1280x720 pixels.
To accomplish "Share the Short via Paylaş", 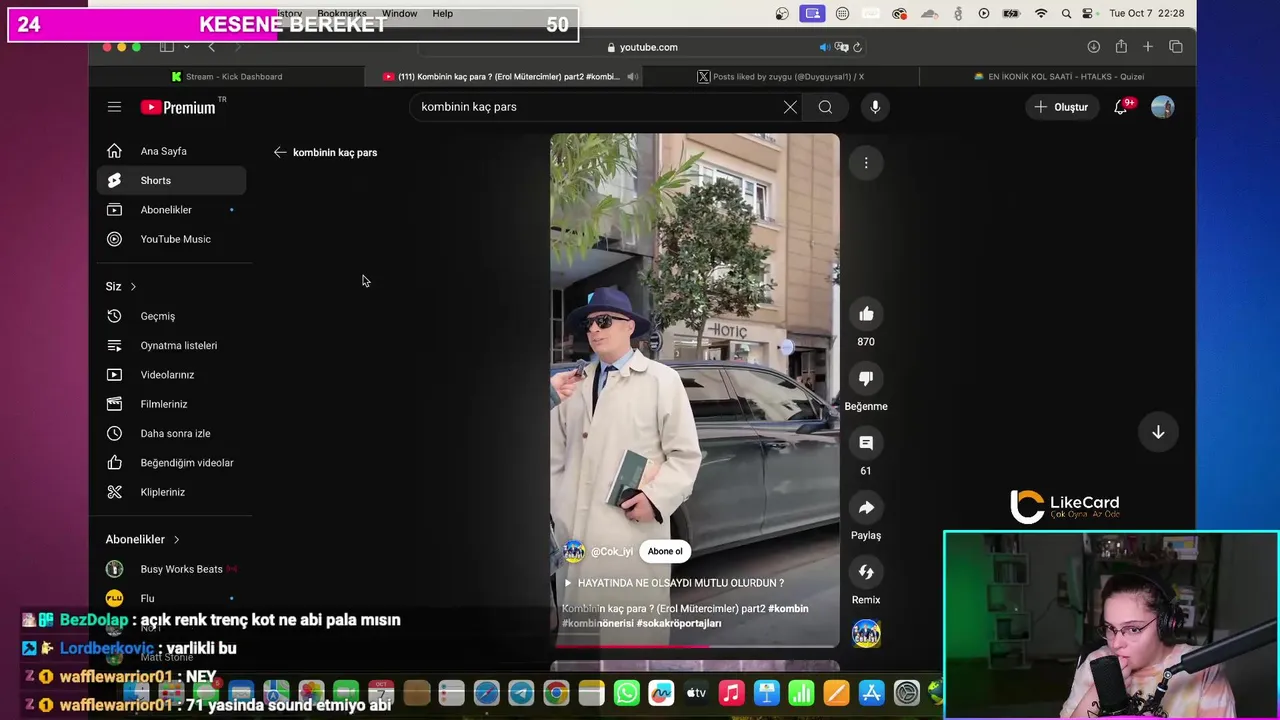I will 866,508.
